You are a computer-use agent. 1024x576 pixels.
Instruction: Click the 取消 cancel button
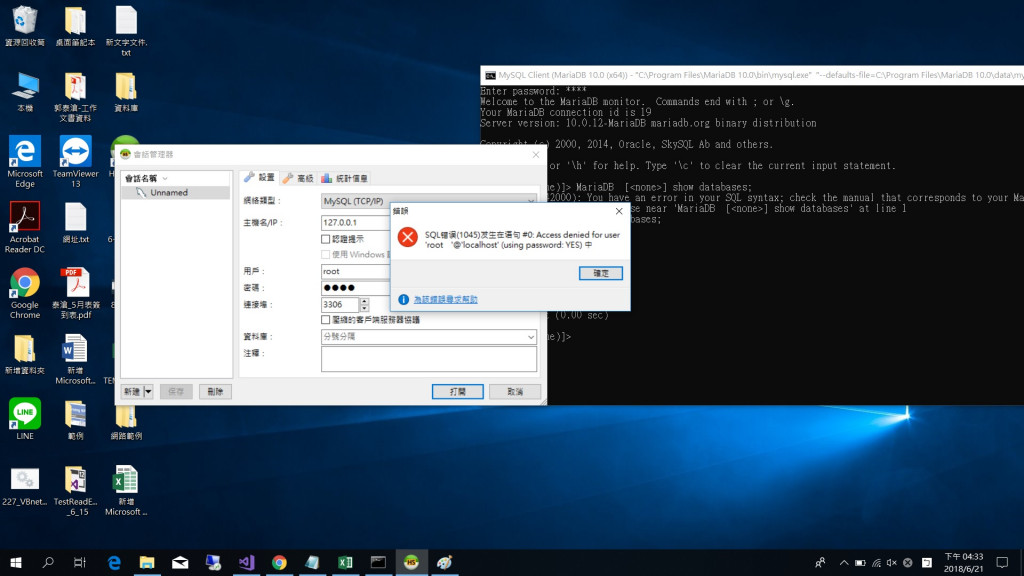click(515, 391)
